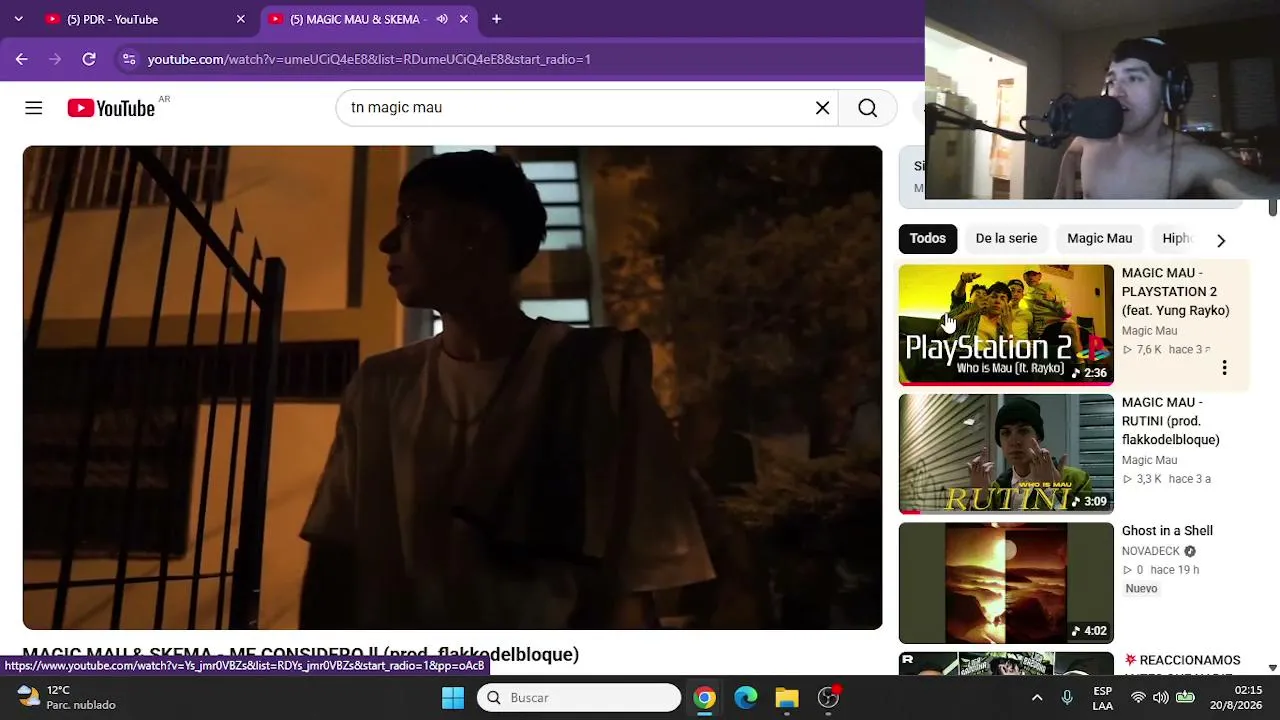Screen dimensions: 1280x720
Task: Open the RUTINI video thumbnail
Action: coord(1006,454)
